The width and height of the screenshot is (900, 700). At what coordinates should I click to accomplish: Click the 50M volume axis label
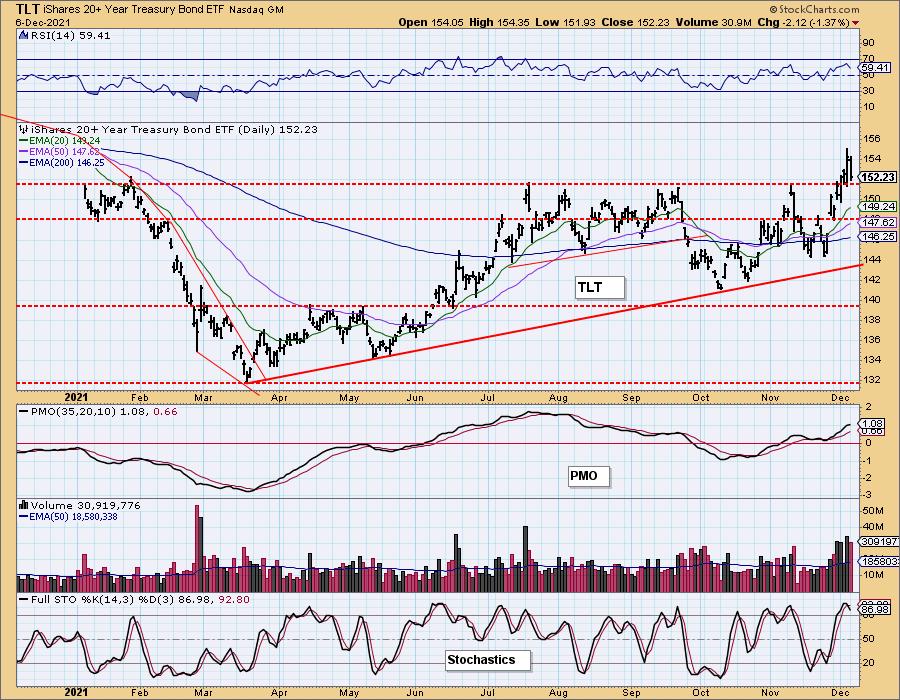tap(872, 510)
